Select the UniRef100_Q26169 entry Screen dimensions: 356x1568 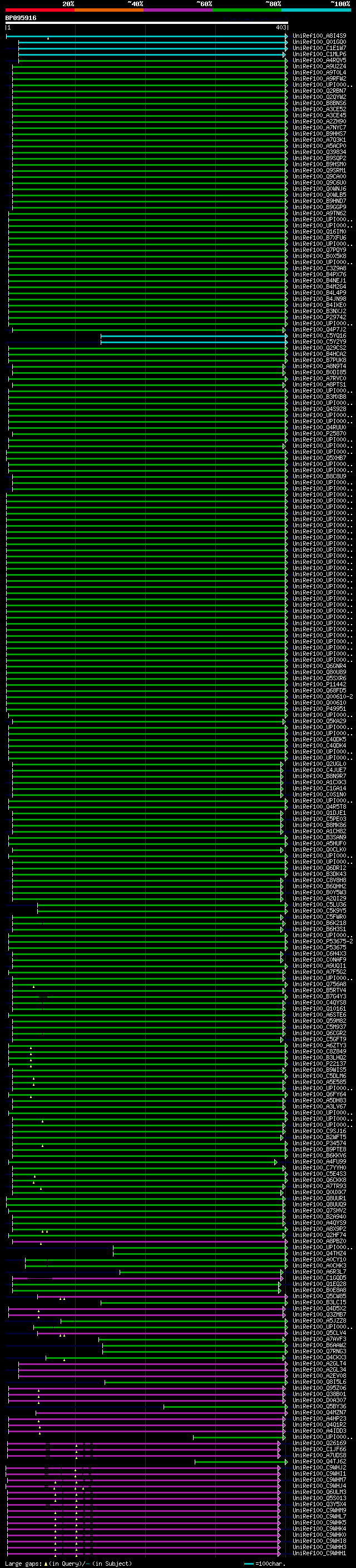click(319, 1443)
